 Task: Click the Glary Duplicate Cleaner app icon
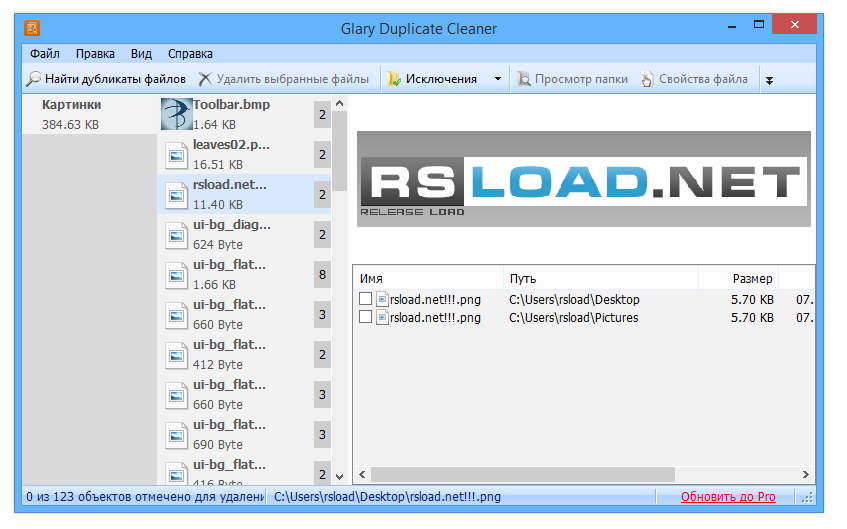pyautogui.click(x=32, y=28)
